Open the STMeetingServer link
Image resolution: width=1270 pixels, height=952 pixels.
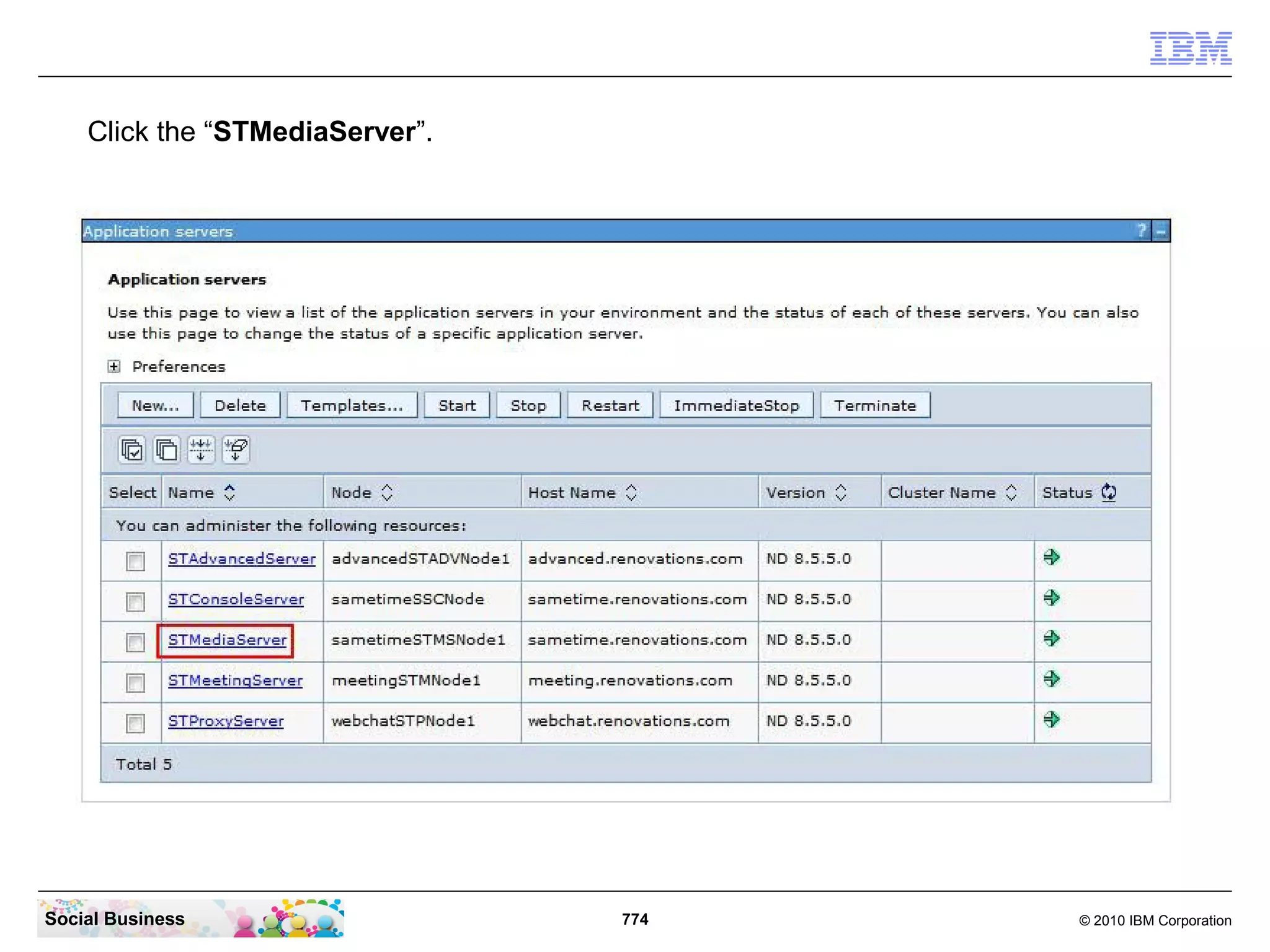pyautogui.click(x=236, y=681)
